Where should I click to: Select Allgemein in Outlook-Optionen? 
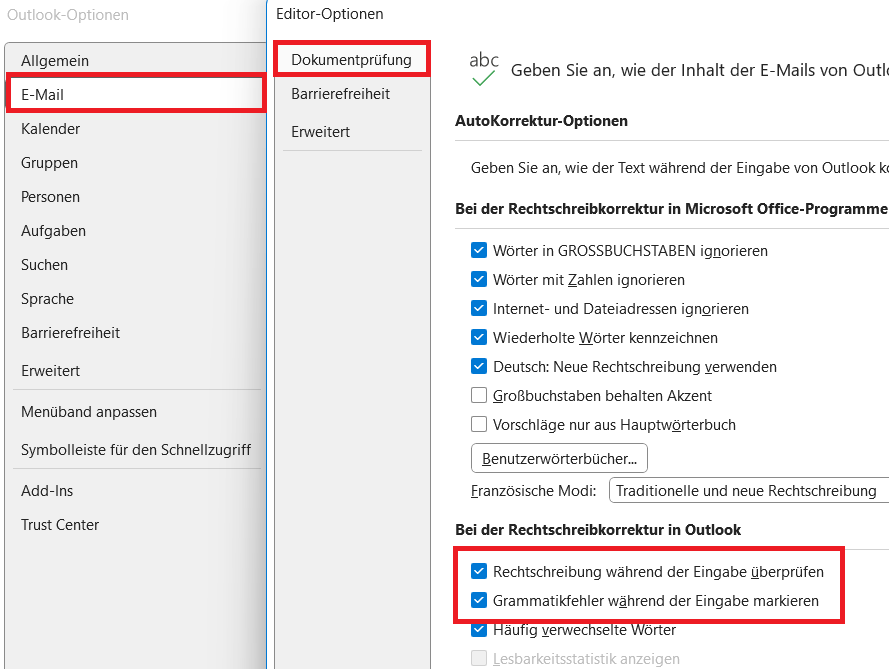coord(136,61)
